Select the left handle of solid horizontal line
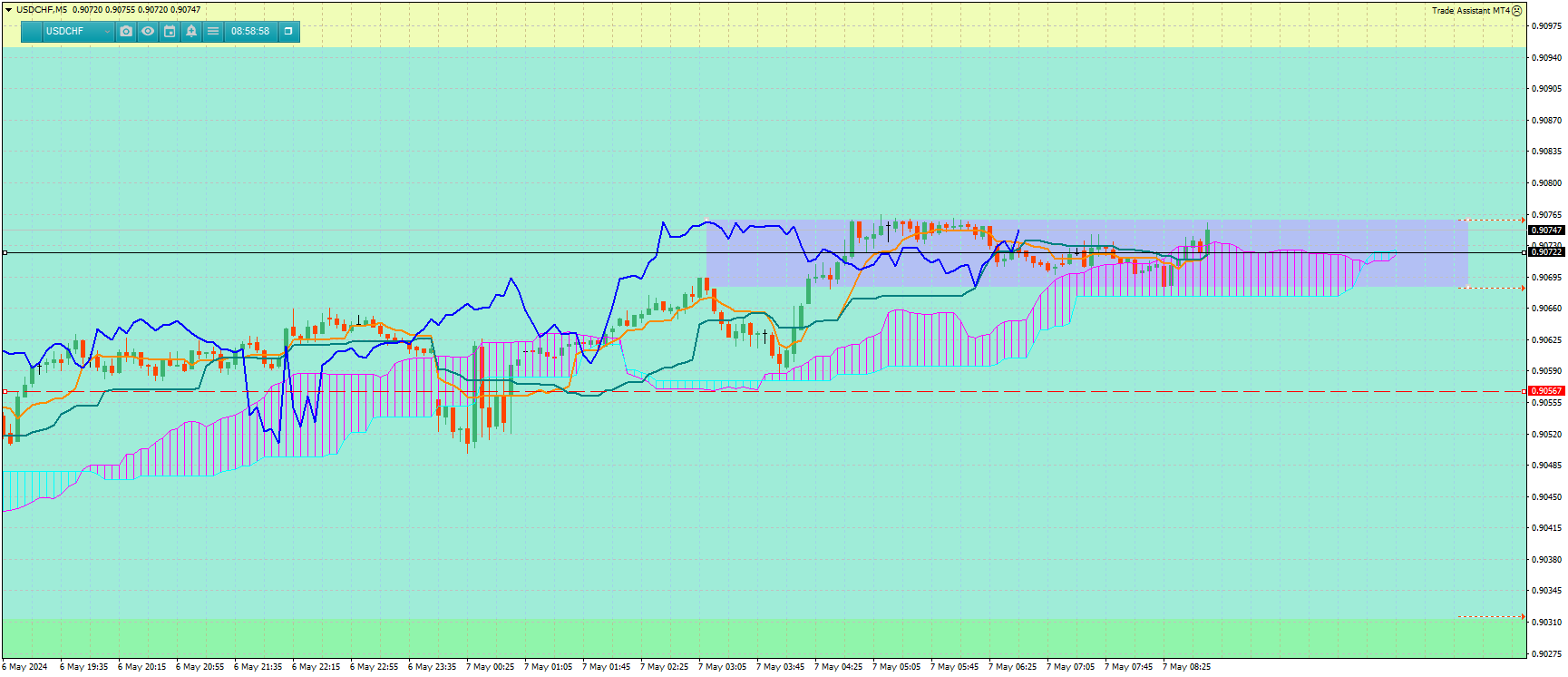Viewport: 1568px width, 677px height. (5, 252)
